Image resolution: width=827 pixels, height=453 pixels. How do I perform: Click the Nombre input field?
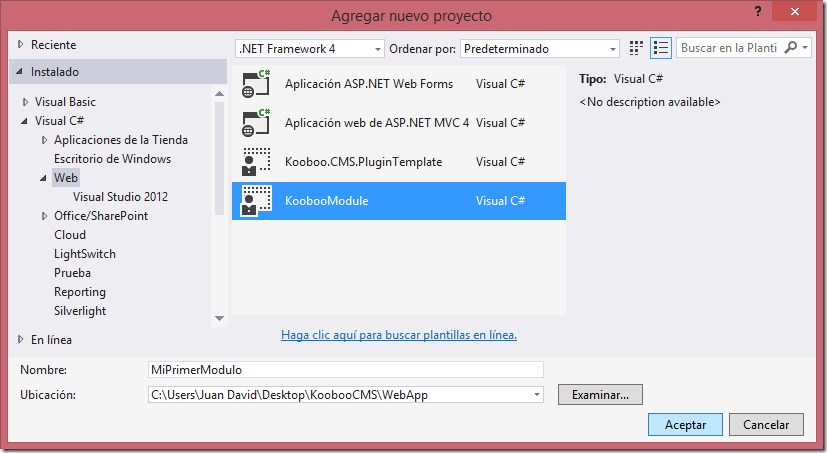[345, 370]
